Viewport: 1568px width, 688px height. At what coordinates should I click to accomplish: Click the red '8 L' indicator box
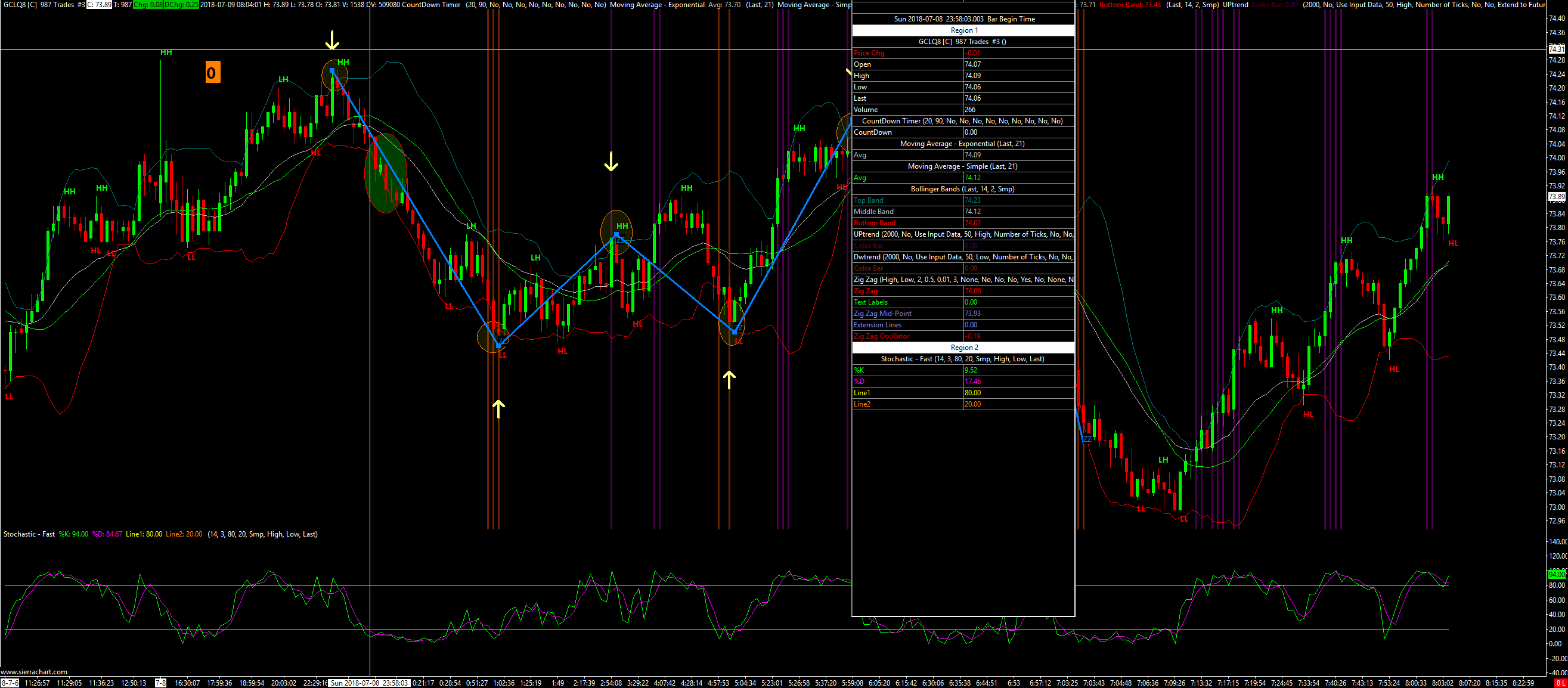click(1560, 683)
